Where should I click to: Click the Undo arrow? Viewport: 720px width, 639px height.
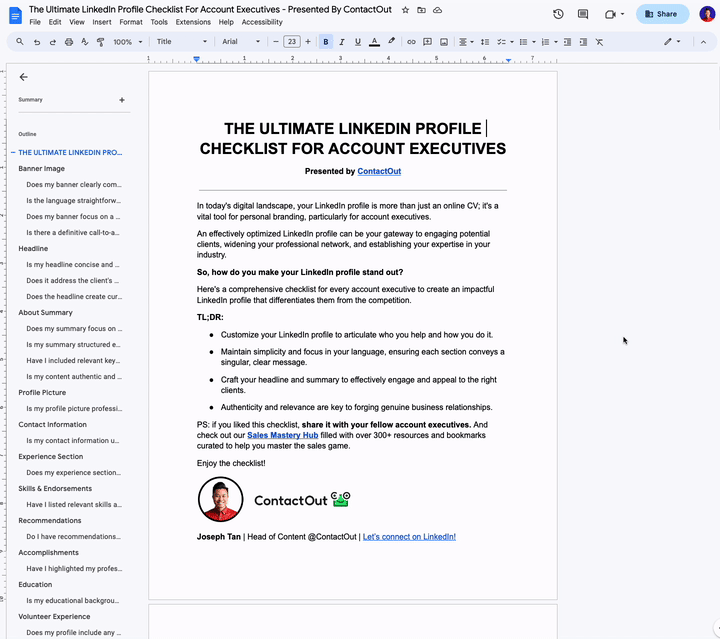[x=37, y=42]
